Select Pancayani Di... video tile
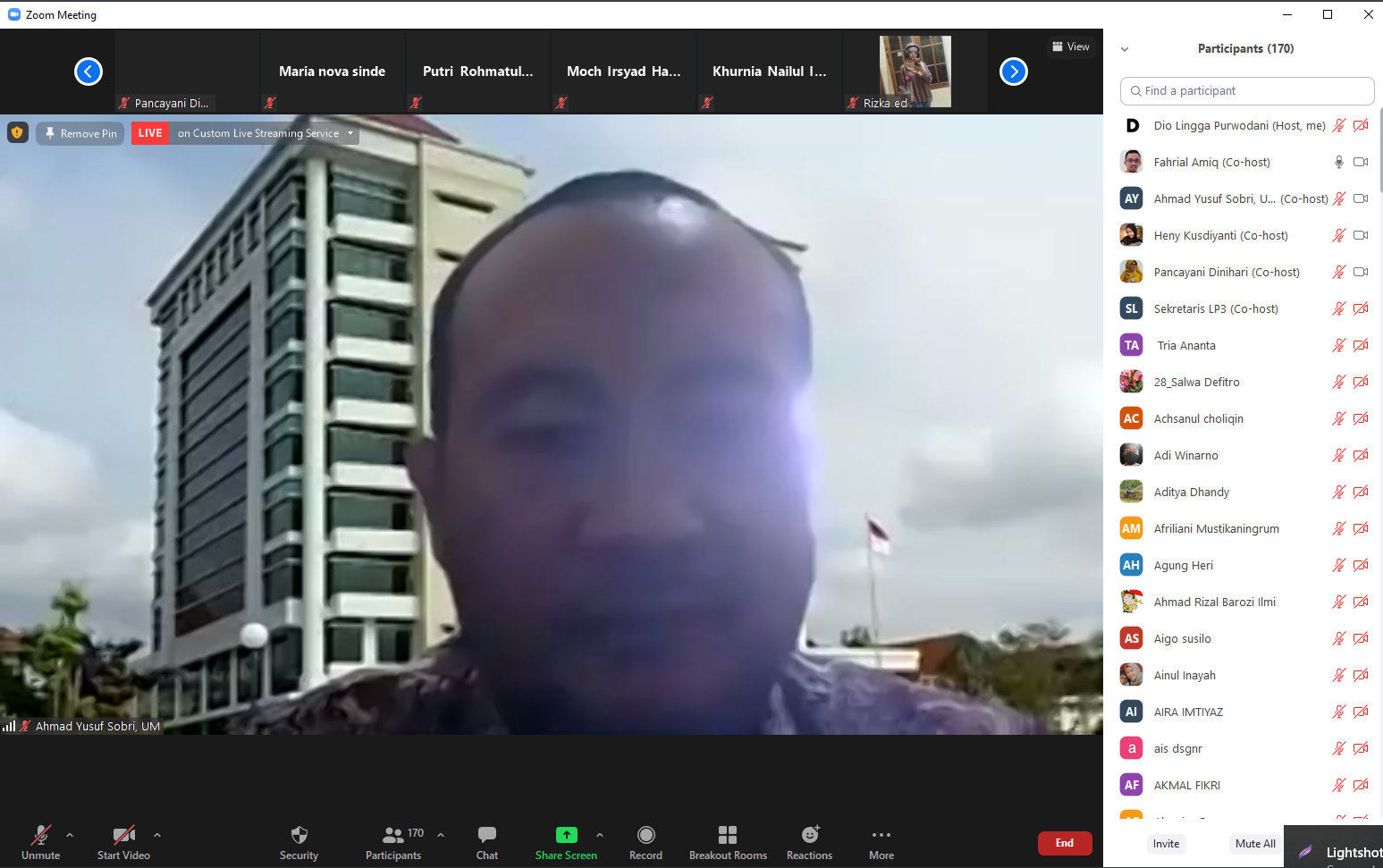 187,72
